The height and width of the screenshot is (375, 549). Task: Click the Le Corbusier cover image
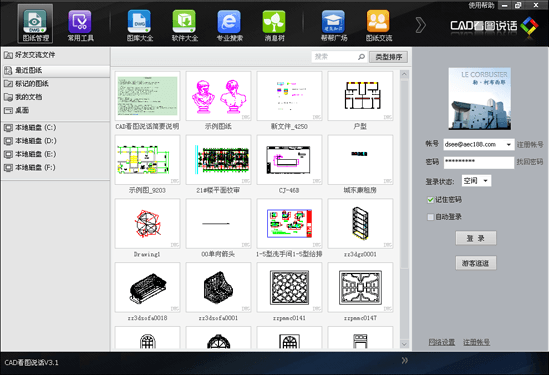(x=480, y=99)
